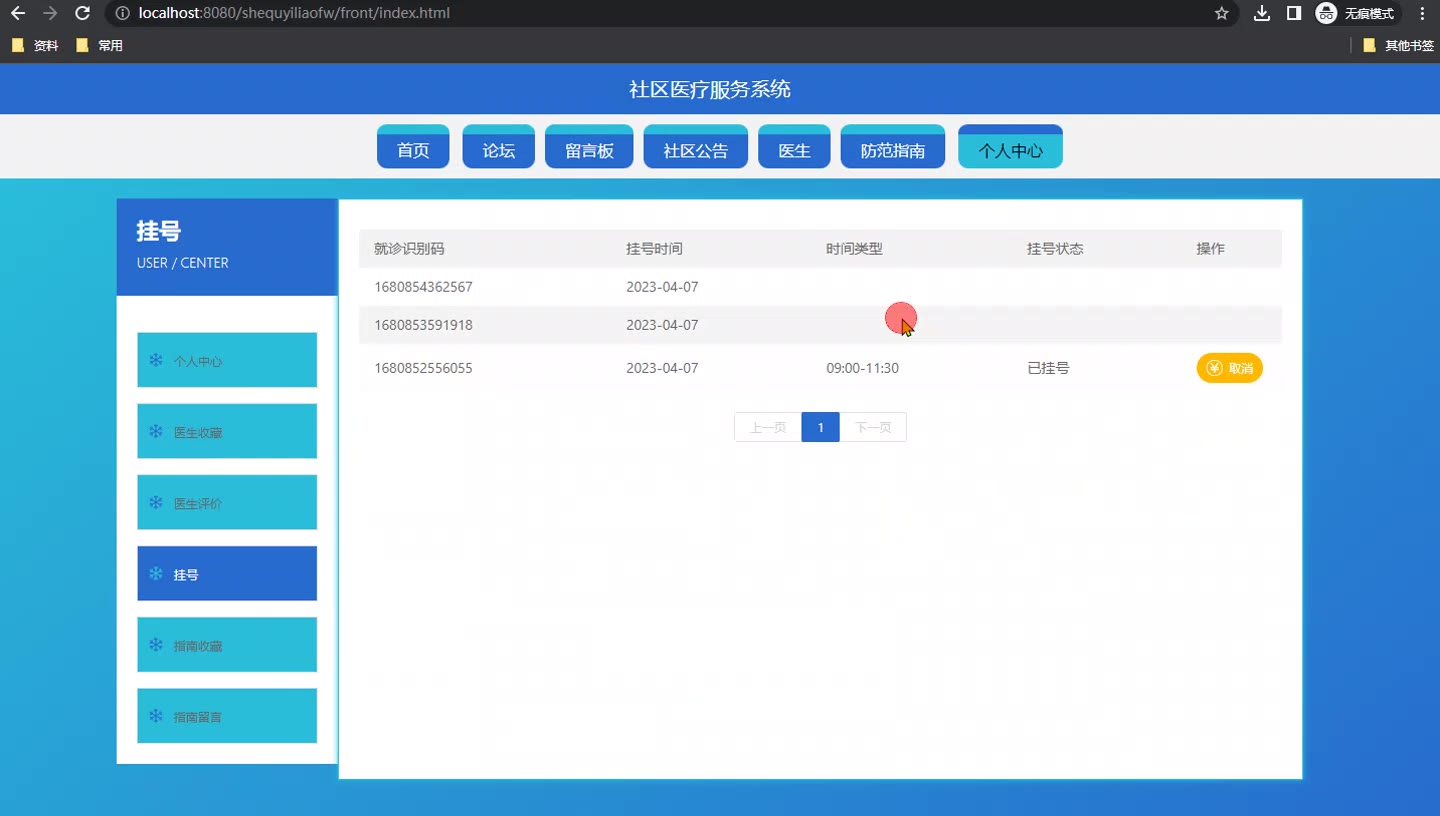Go to 首页 navigation tab
Screen dimensions: 1440x816
tap(413, 147)
